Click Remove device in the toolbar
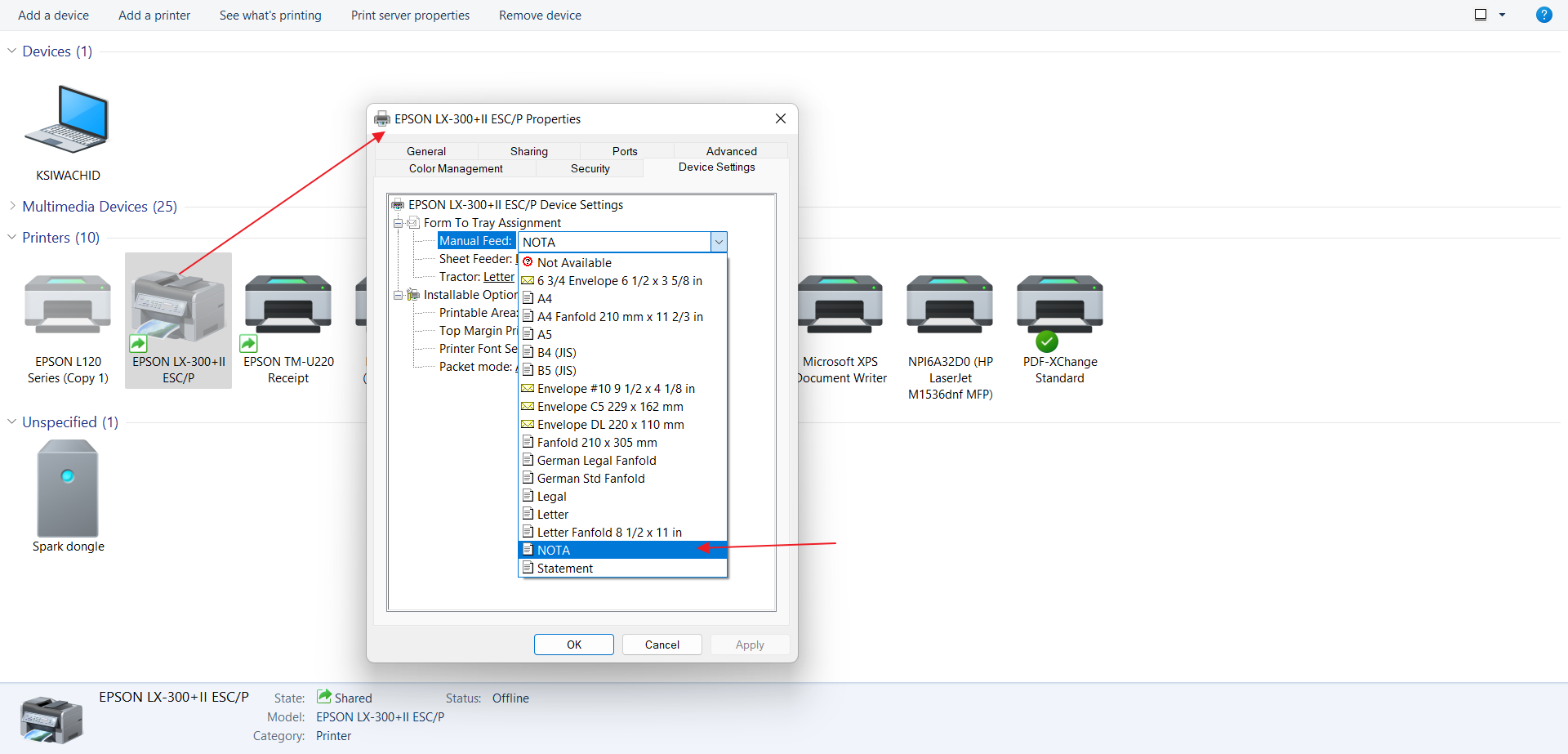This screenshot has width=1568, height=754. pos(540,15)
